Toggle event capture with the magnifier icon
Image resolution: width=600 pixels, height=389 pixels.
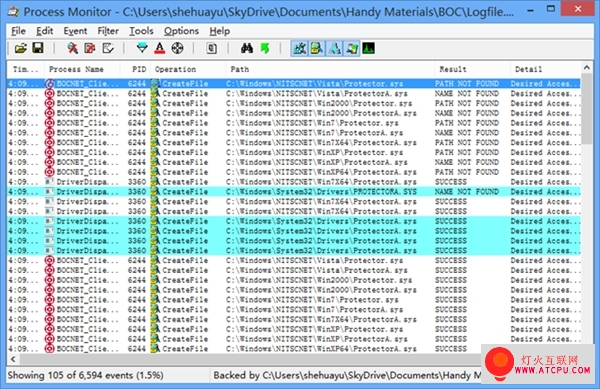[x=72, y=49]
